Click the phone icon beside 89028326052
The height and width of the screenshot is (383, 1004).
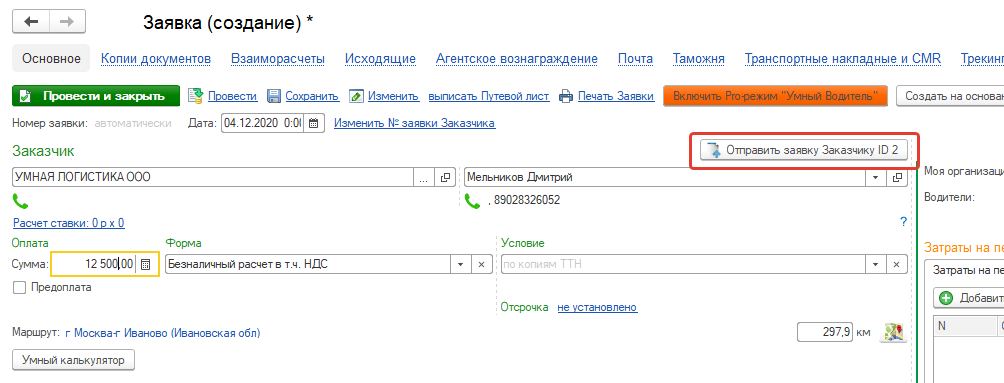[473, 202]
